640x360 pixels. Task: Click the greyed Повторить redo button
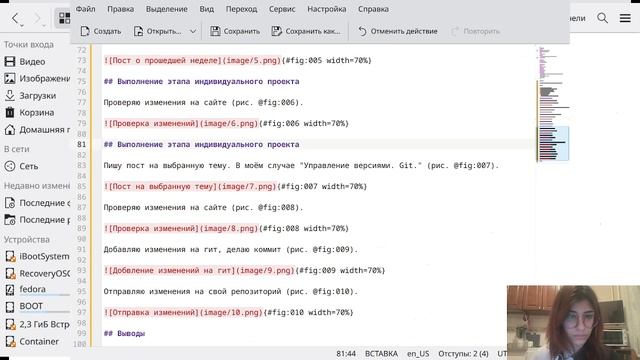coord(476,31)
